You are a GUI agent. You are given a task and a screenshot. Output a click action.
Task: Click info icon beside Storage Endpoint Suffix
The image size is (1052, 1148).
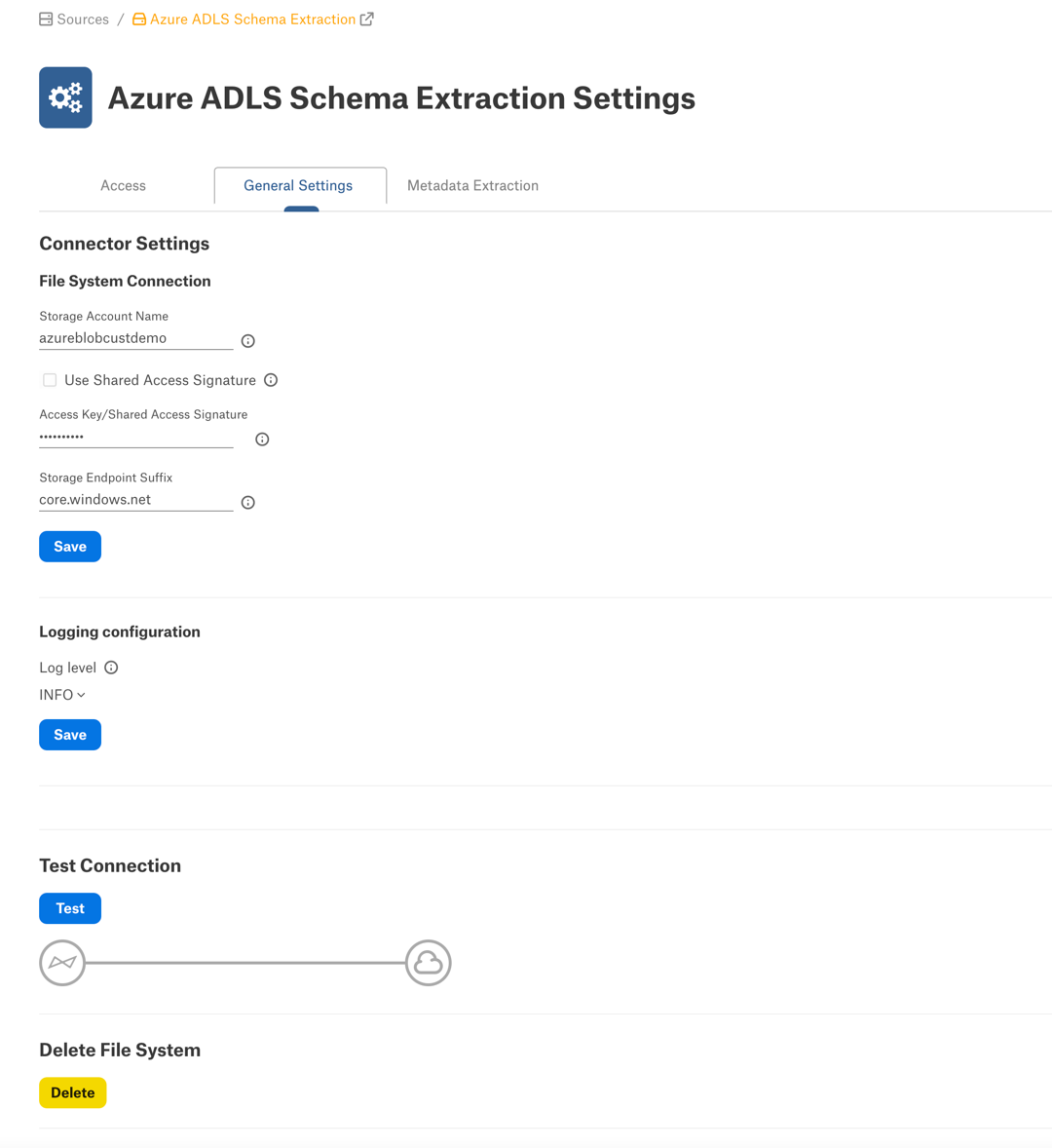click(x=248, y=502)
